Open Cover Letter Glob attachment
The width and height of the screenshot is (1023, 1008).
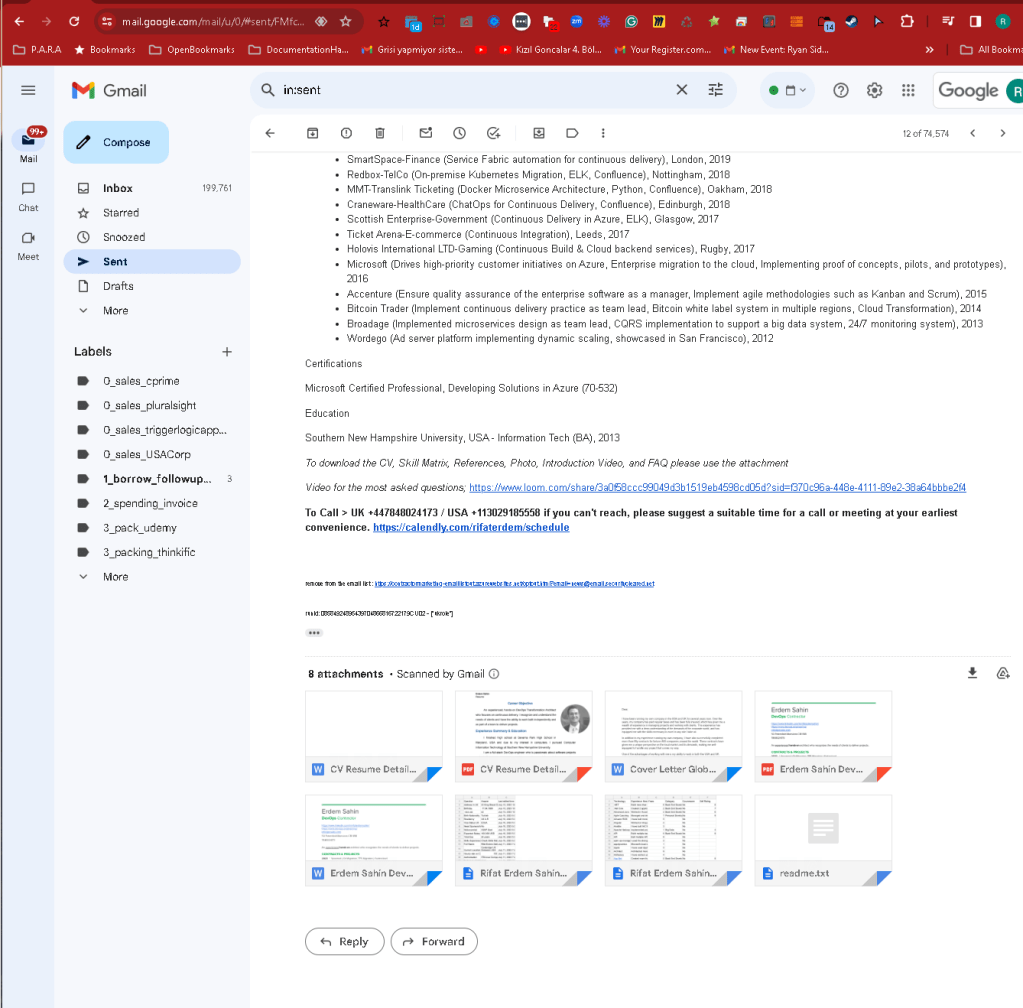pyautogui.click(x=673, y=736)
